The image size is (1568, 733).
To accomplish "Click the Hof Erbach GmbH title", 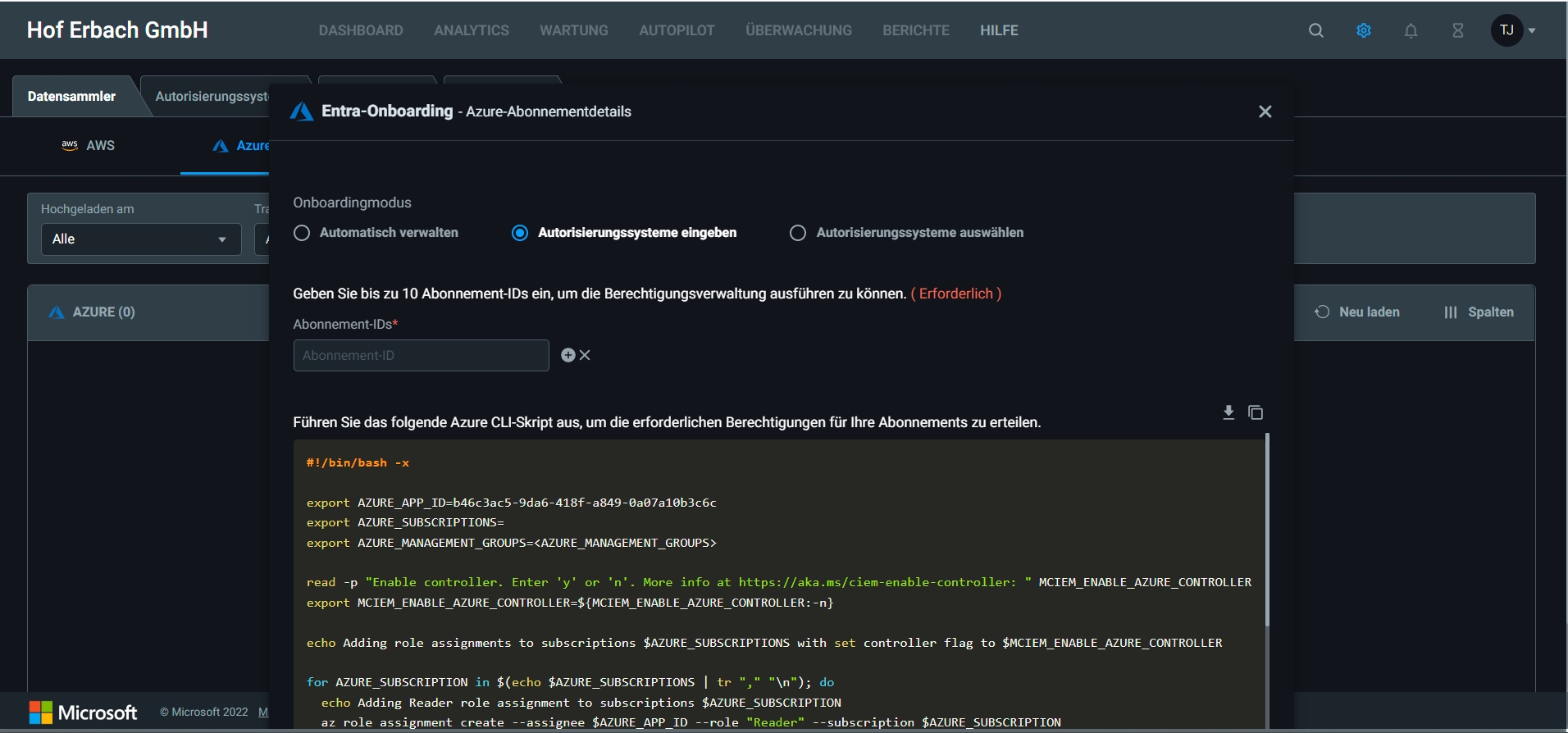I will pyautogui.click(x=117, y=30).
